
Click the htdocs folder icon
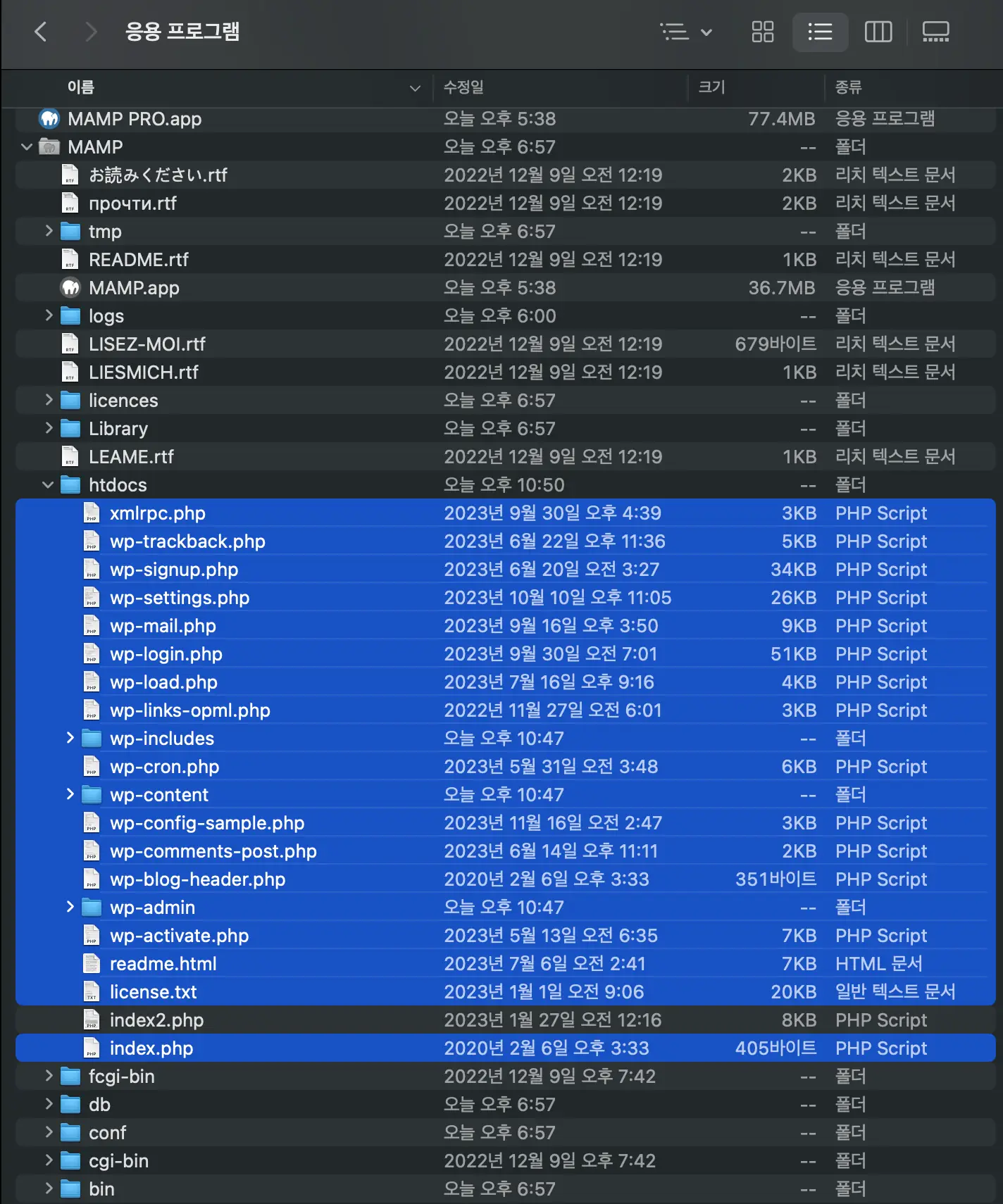click(70, 485)
